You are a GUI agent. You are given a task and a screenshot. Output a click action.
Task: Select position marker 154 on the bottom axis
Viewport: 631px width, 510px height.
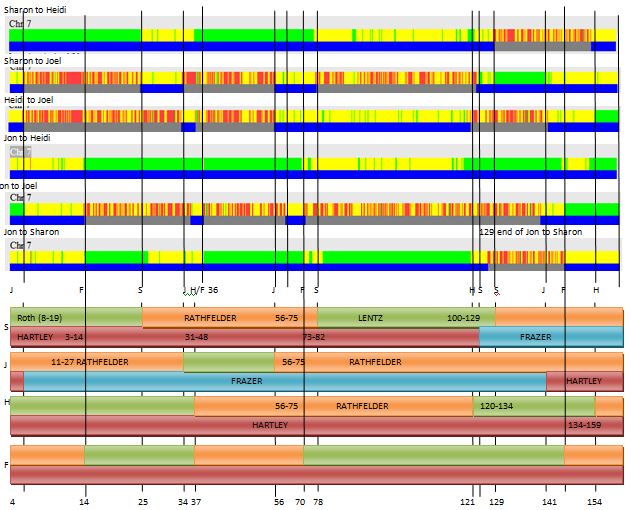[594, 502]
